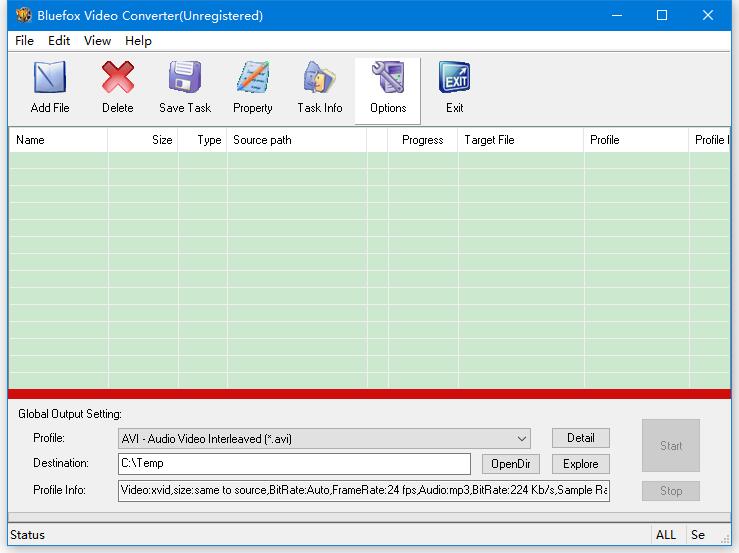
Task: Open the Help menu
Action: click(x=138, y=41)
